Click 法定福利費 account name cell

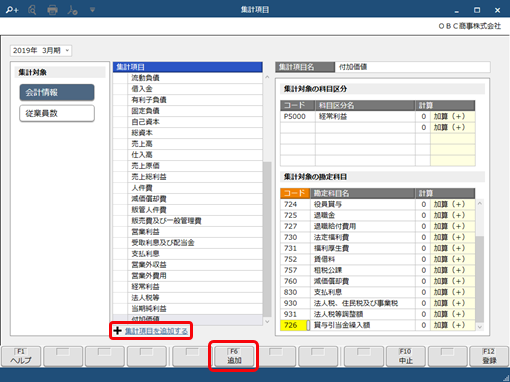tap(363, 237)
